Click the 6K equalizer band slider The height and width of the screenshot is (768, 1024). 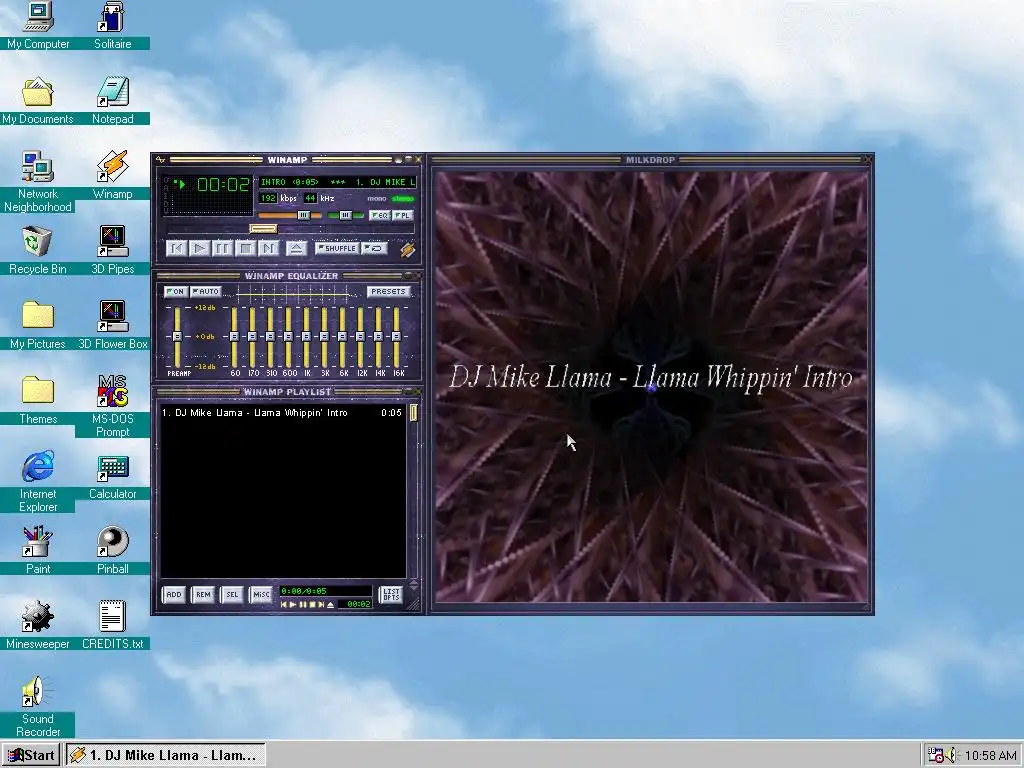pos(342,336)
